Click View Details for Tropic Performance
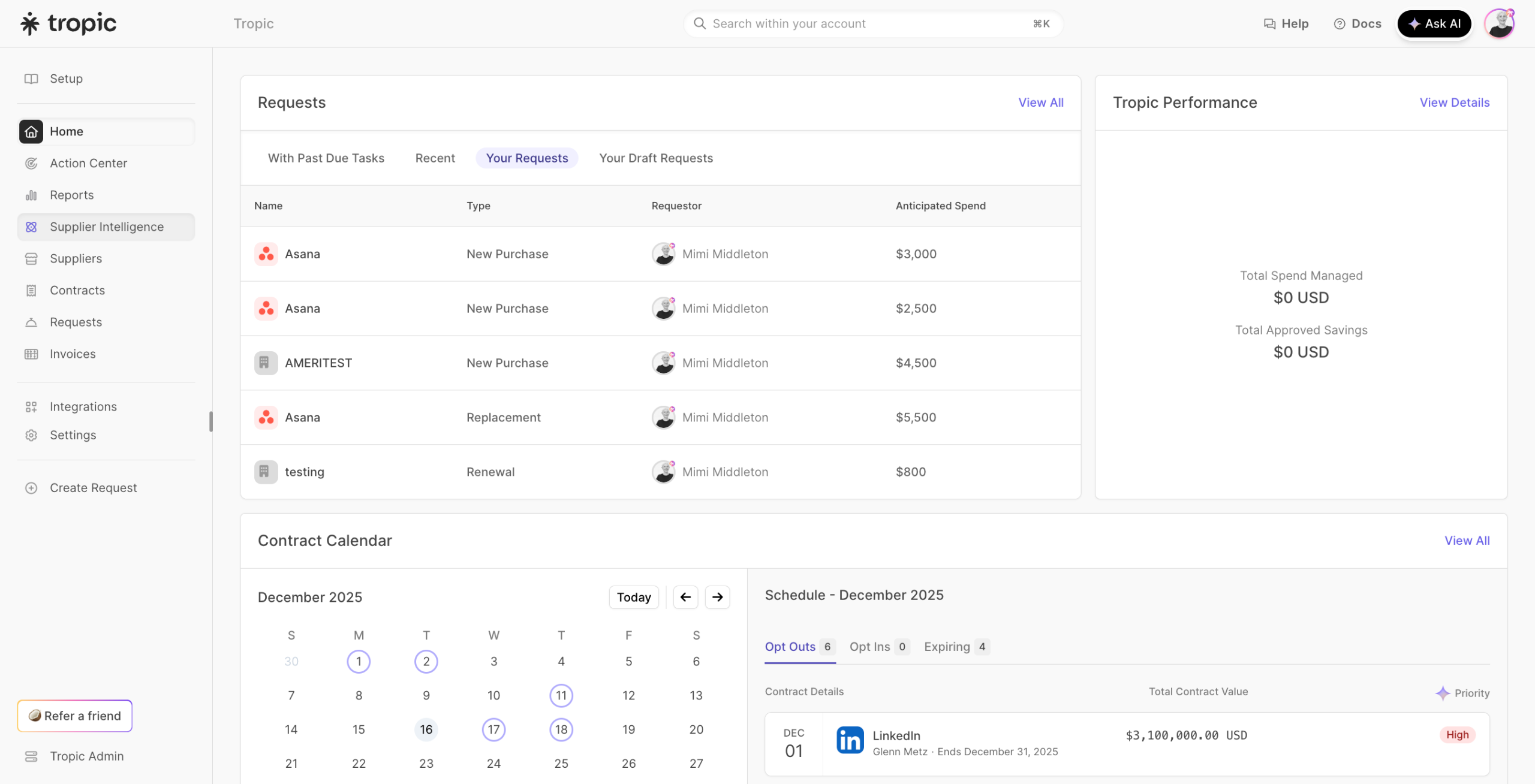Image resolution: width=1535 pixels, height=784 pixels. tap(1454, 102)
